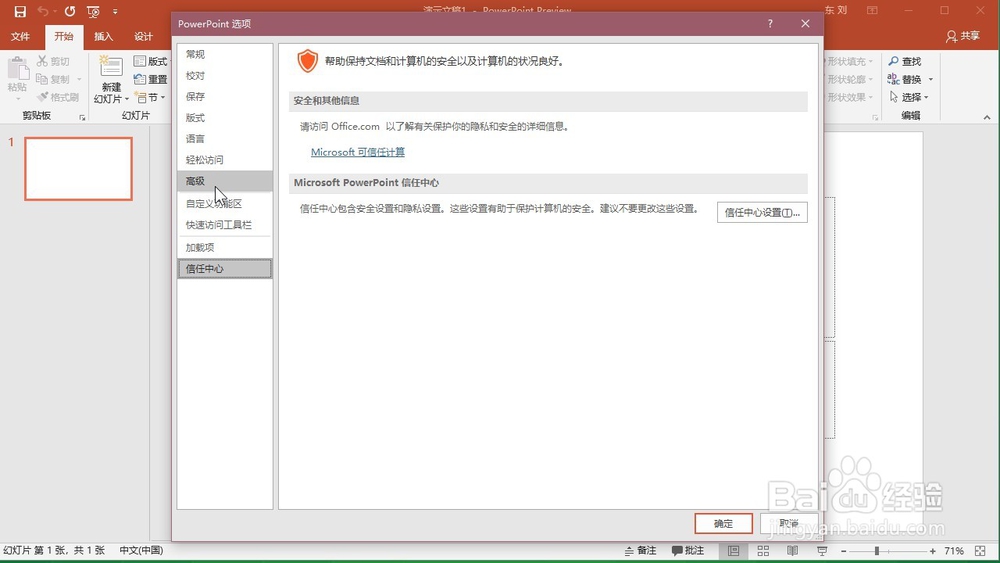Open the 替换 dropdown arrow
The width and height of the screenshot is (1000, 563).
click(930, 80)
